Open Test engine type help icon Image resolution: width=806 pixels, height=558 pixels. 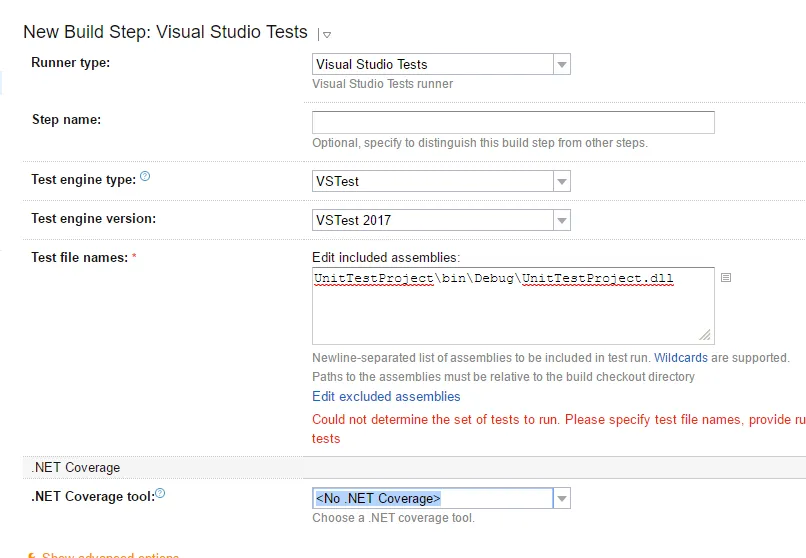click(x=145, y=176)
